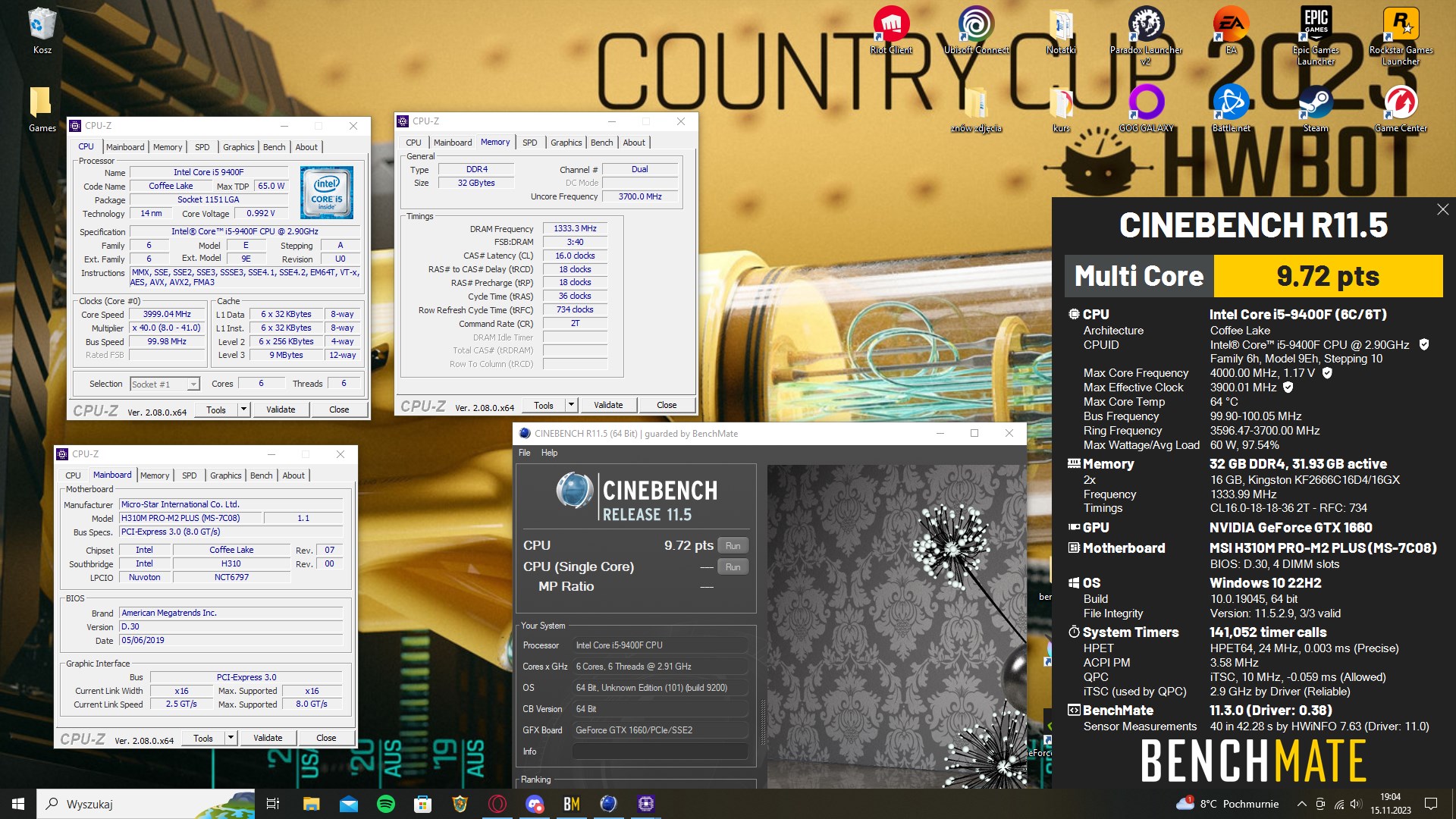This screenshot has width=1456, height=819.
Task: Click Tools button in CPU-Z CPU window
Action: [x=216, y=409]
